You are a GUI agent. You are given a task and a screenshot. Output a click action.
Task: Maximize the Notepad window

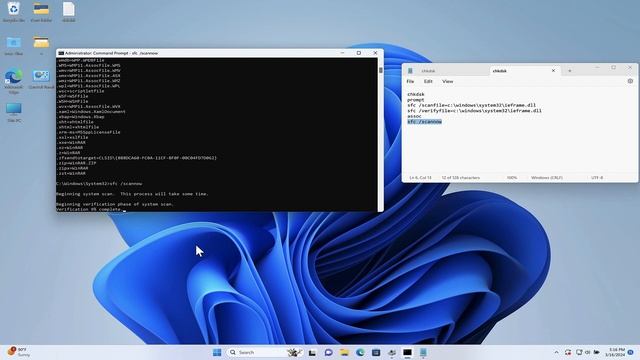tap(613, 67)
